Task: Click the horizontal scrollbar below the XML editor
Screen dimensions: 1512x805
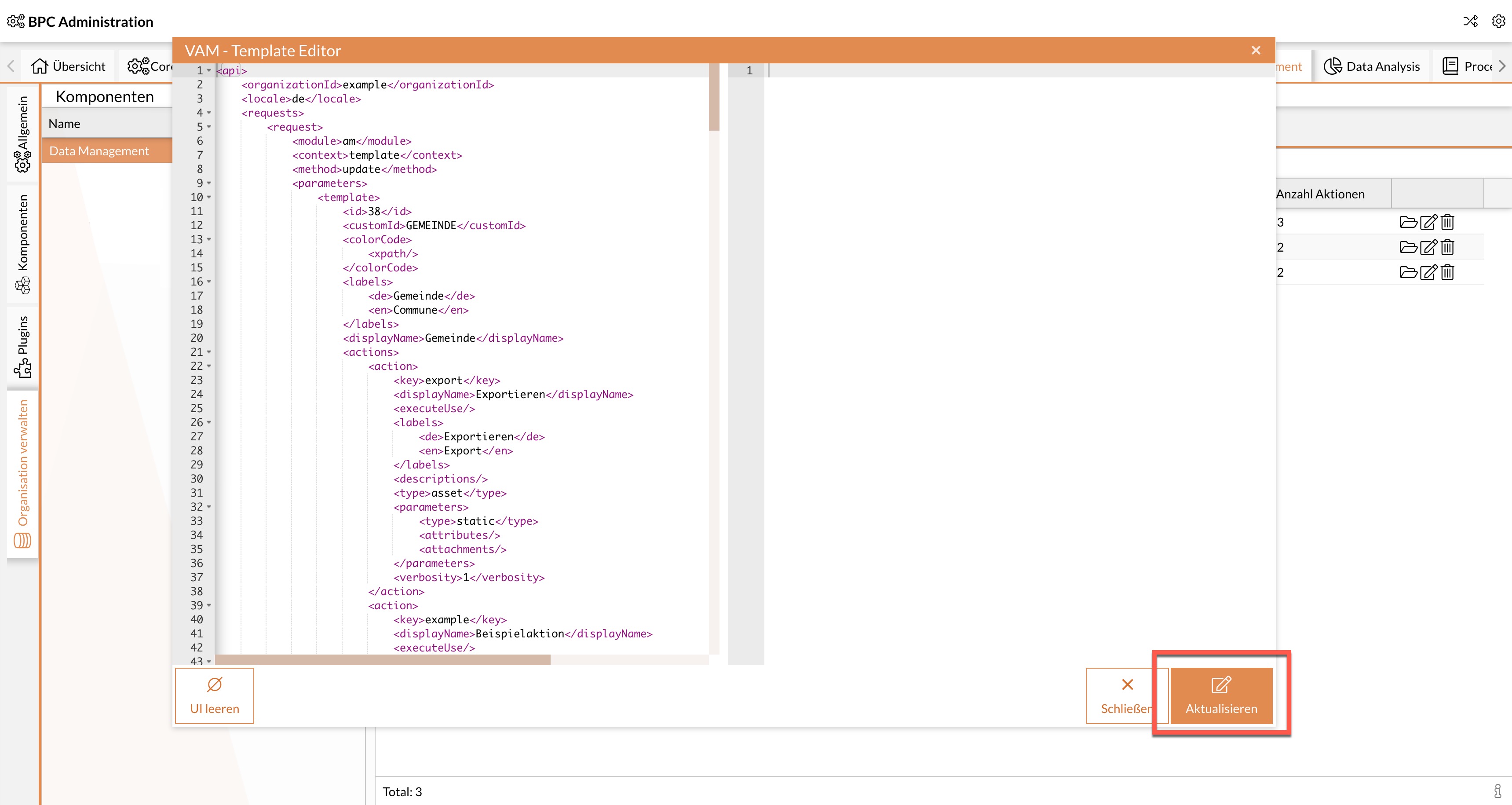Action: [x=382, y=659]
